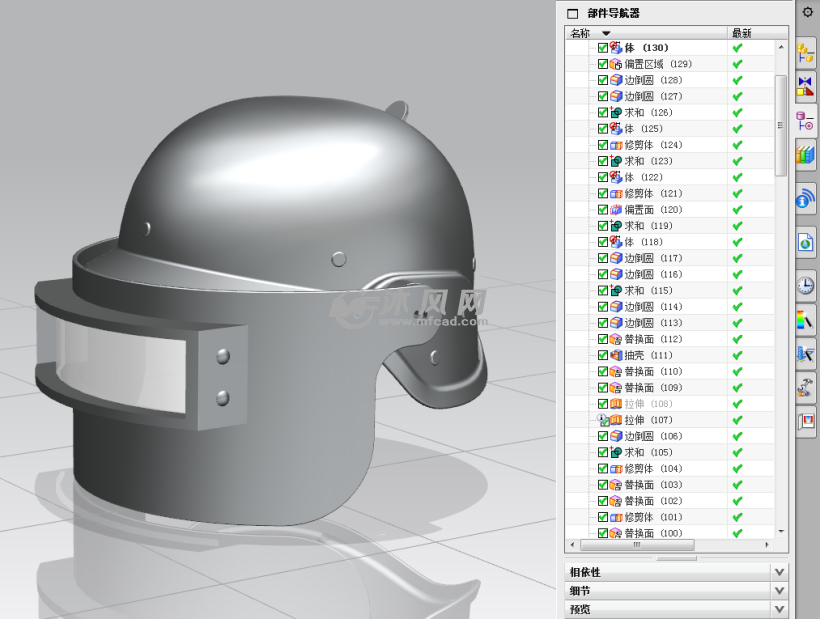Toggle the 边倒圆 (113) checkbox
Image resolution: width=820 pixels, height=619 pixels.
click(603, 323)
